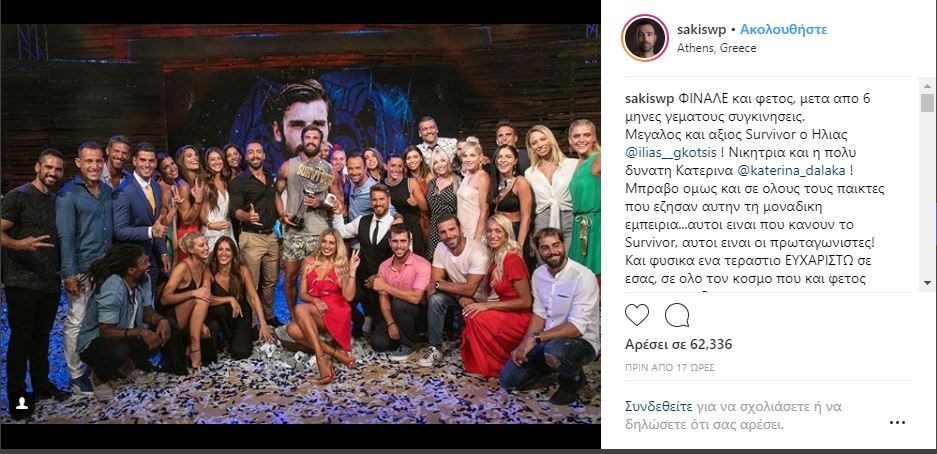This screenshot has height=454, width=937.
Task: Click the caption scrollbar thumb
Action: (x=927, y=102)
